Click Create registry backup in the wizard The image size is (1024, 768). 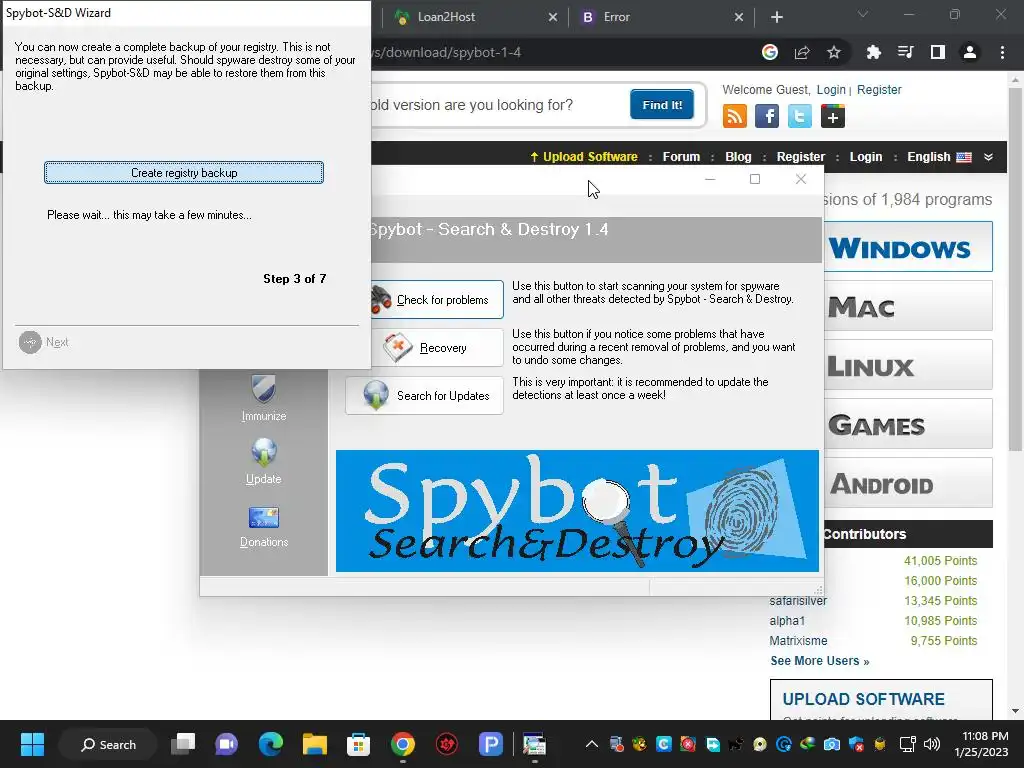[184, 172]
